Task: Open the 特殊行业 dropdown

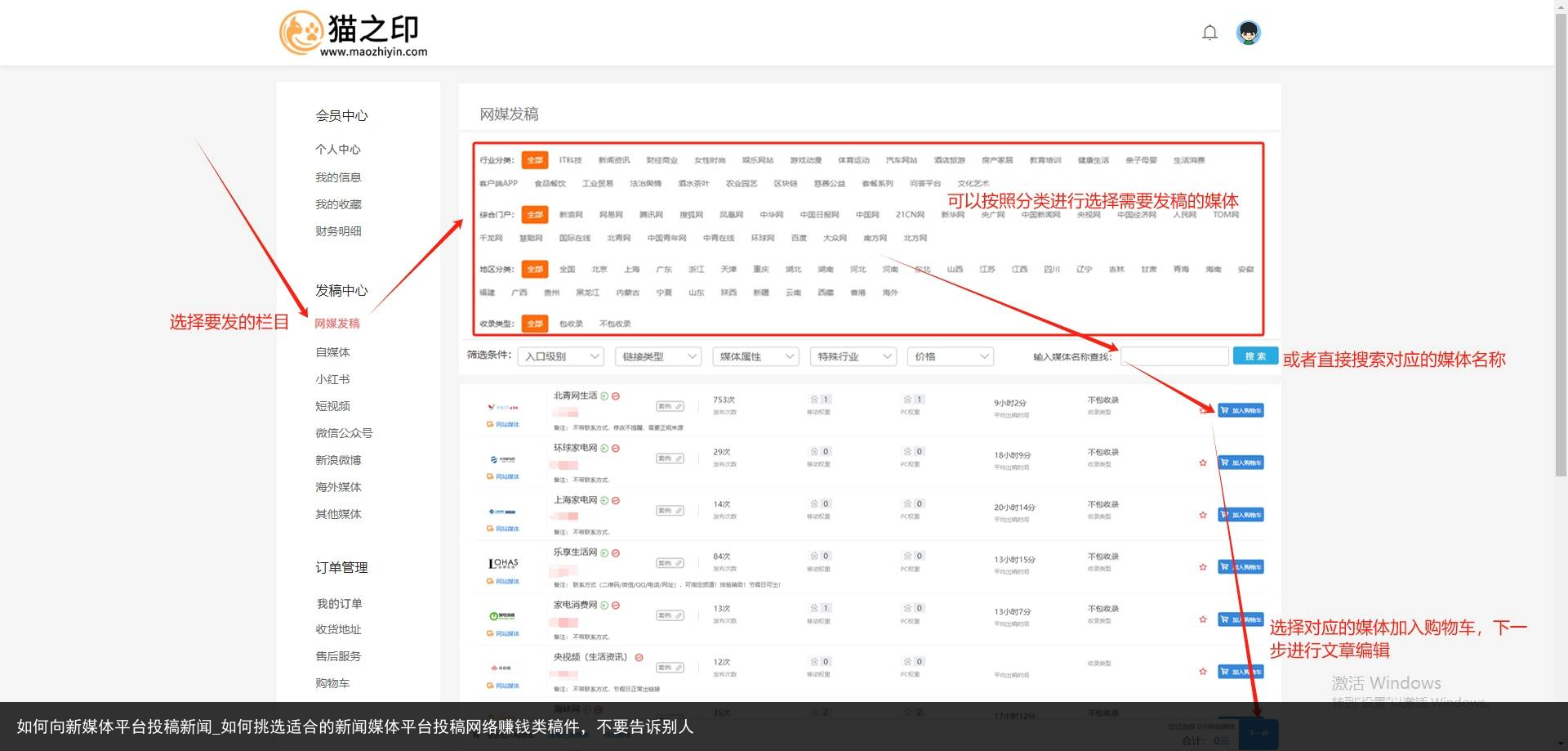Action: click(x=853, y=356)
